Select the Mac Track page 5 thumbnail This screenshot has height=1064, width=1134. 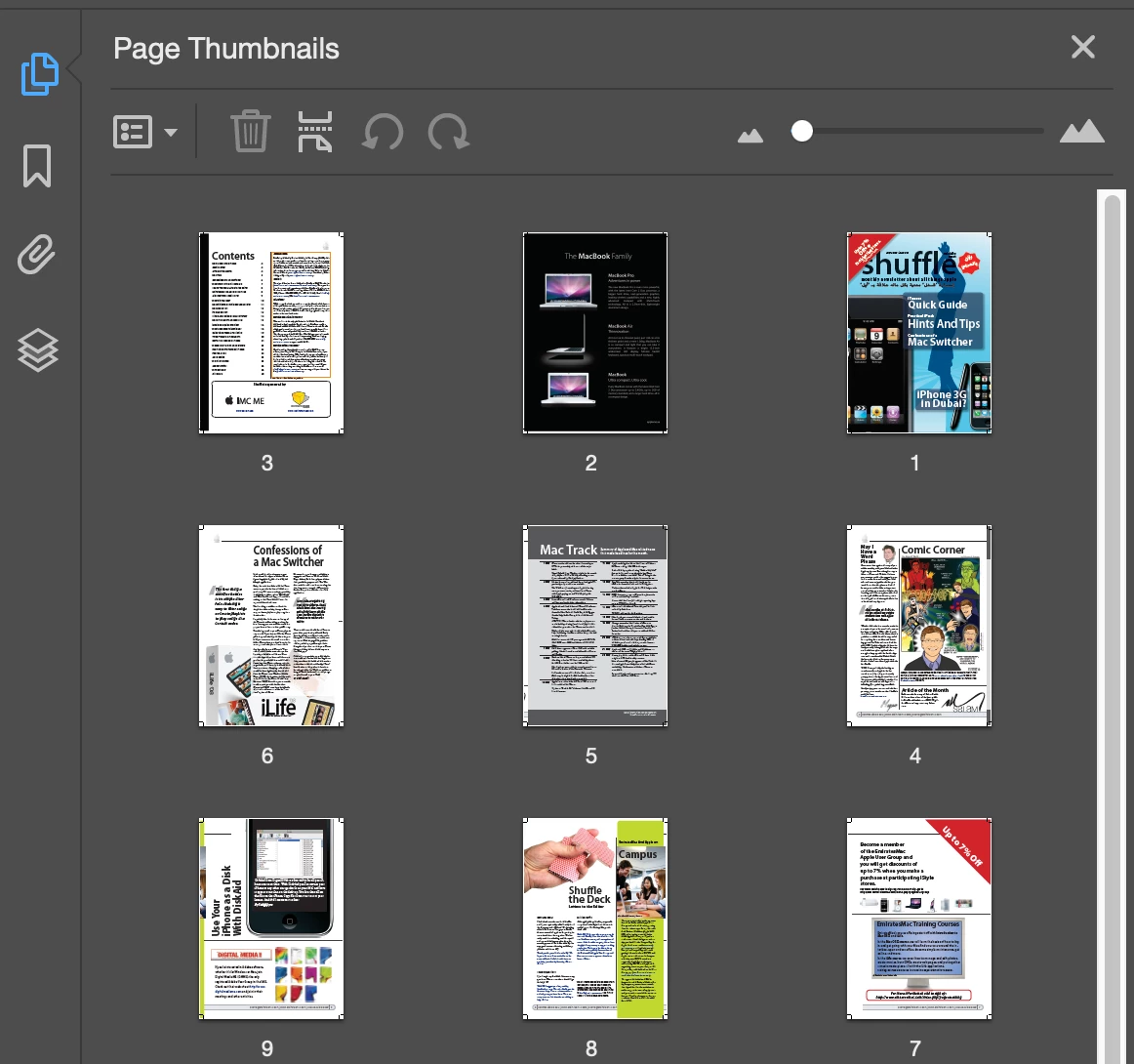click(x=595, y=626)
